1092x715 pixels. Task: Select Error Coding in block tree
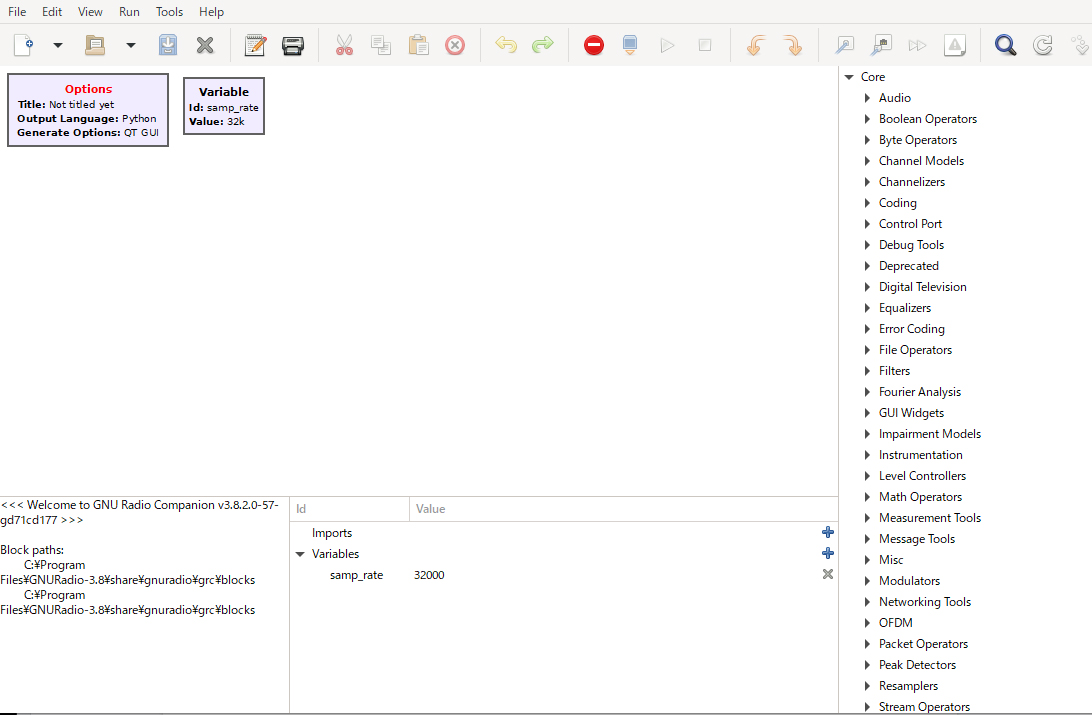click(912, 329)
